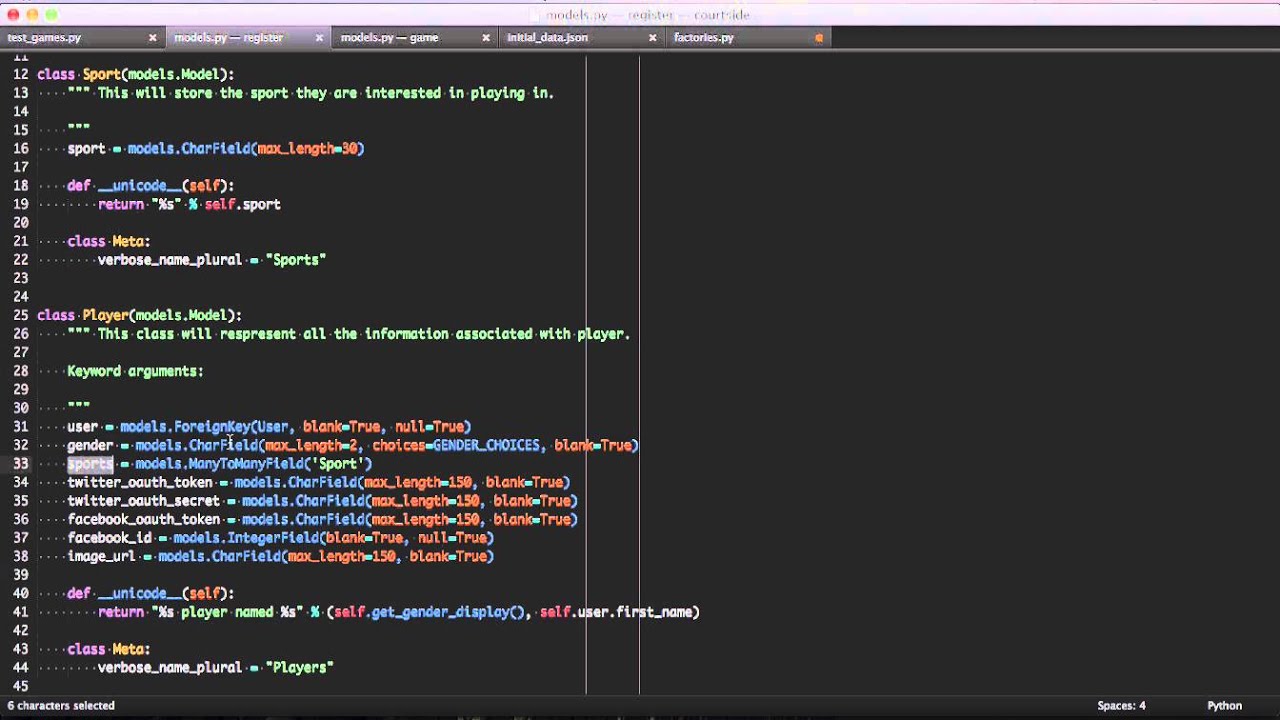Click 'Keyword arguments:' in the docstring
1280x720 pixels.
click(135, 371)
